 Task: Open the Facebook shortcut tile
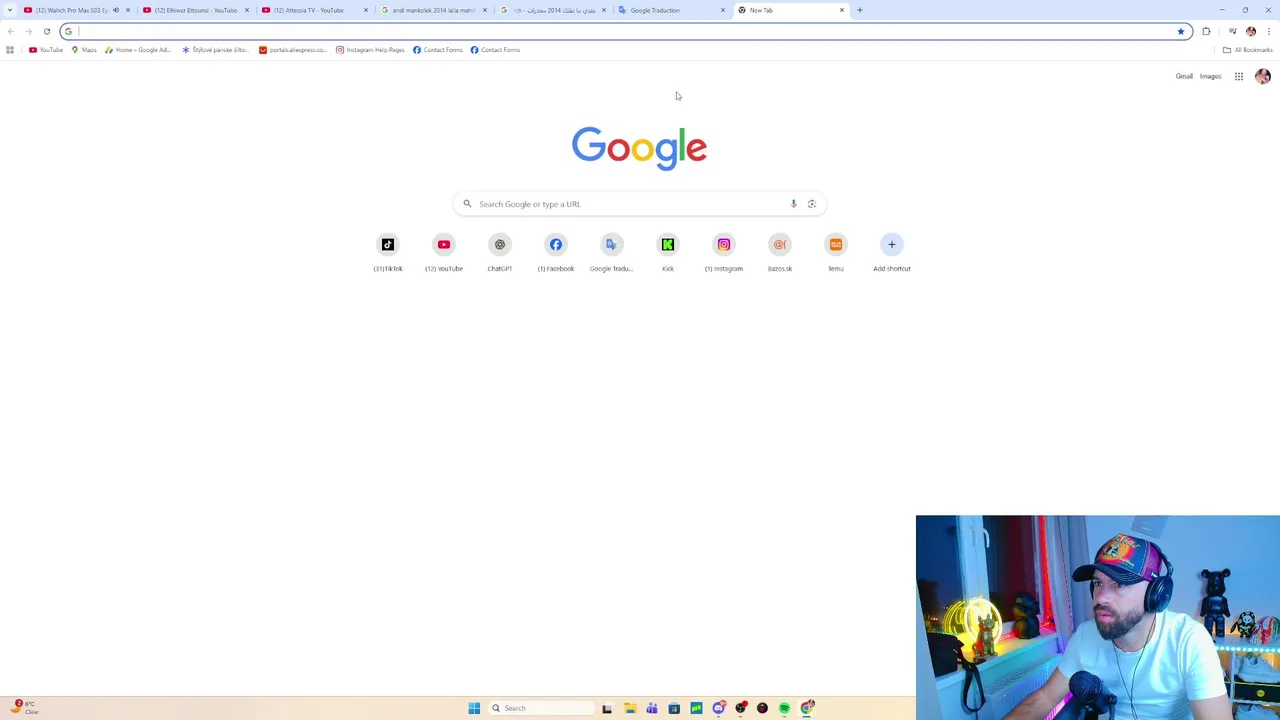point(556,252)
